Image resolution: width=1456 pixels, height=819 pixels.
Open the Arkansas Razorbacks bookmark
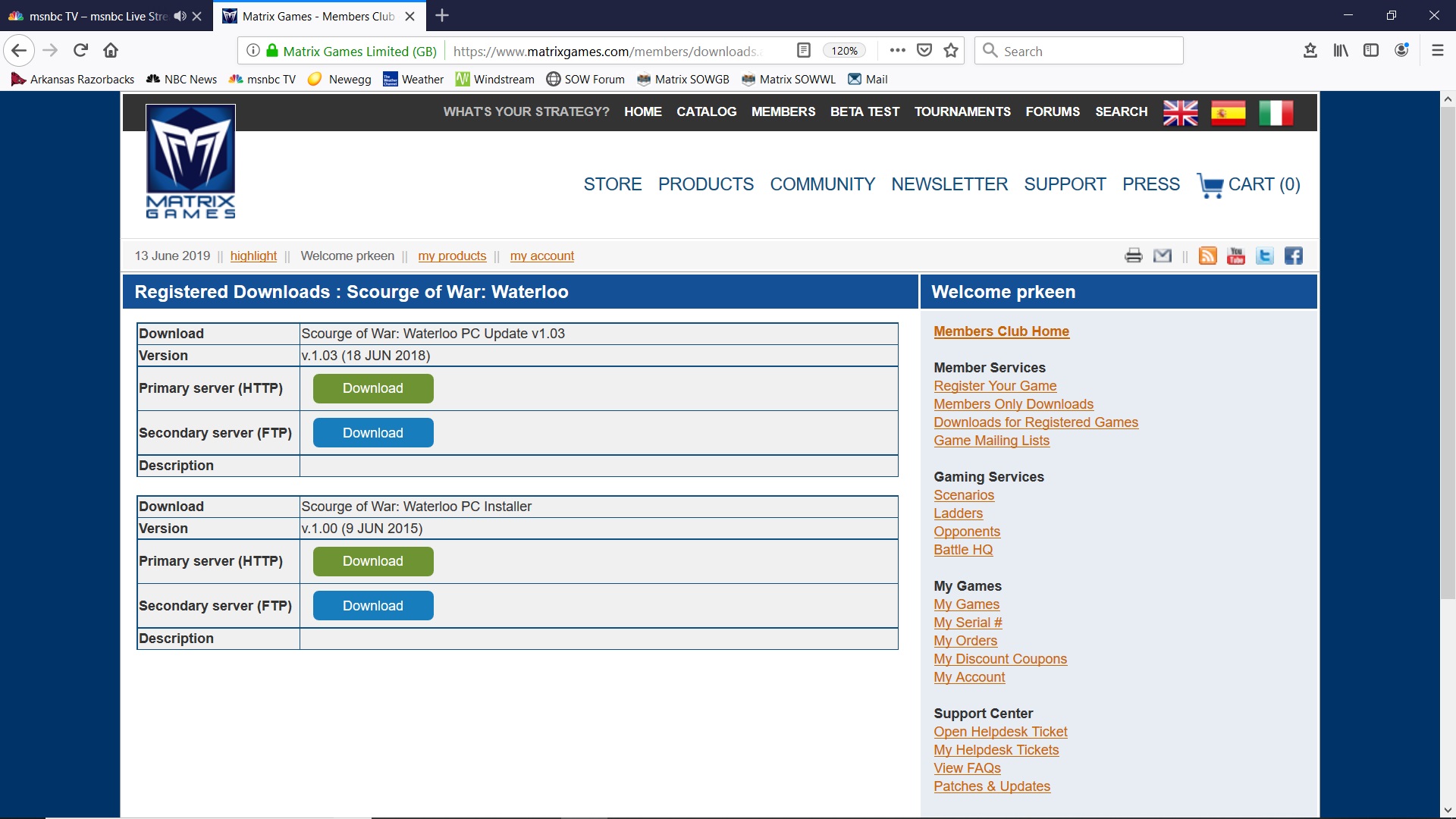coord(73,79)
